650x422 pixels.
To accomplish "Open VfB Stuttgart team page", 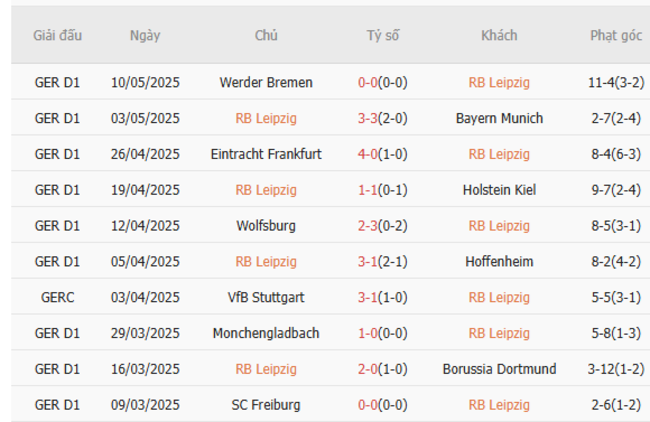I will coord(266,297).
